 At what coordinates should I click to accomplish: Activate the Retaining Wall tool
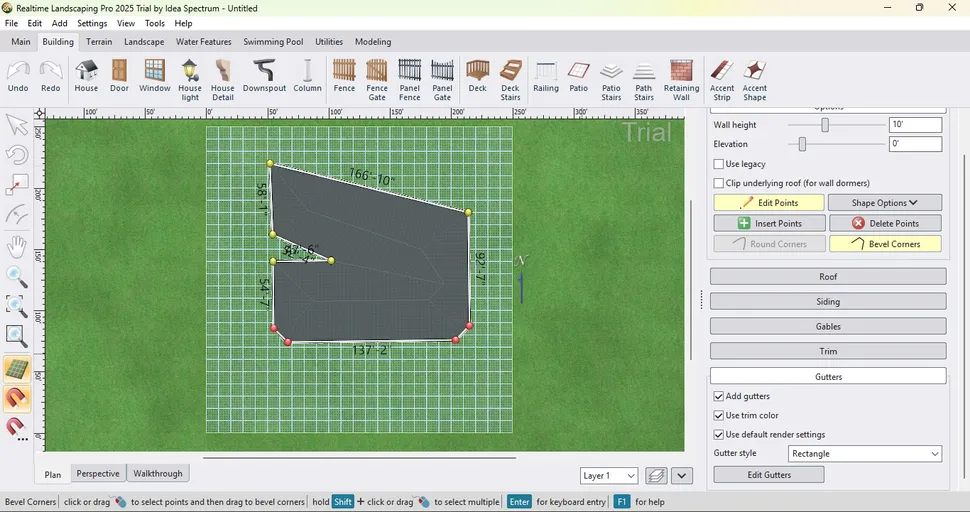pyautogui.click(x=681, y=78)
